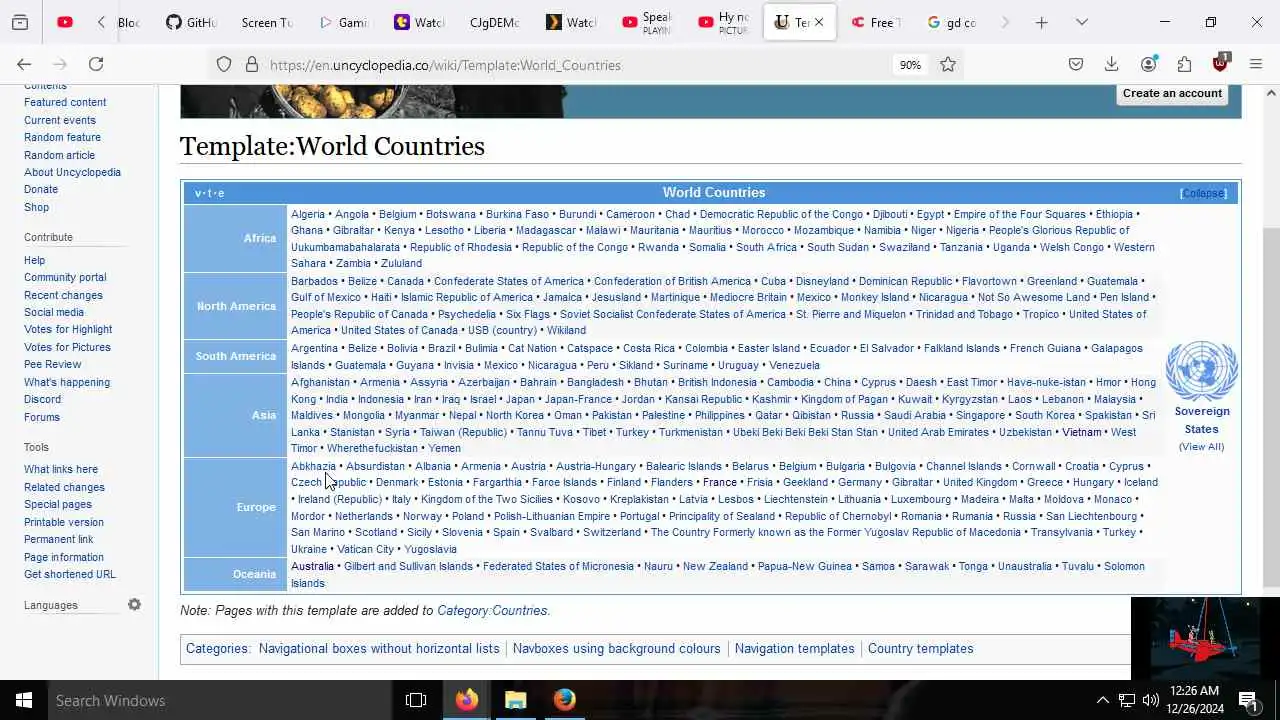Open Firefox View from the tab bar
The image size is (1280, 720).
pyautogui.click(x=20, y=22)
